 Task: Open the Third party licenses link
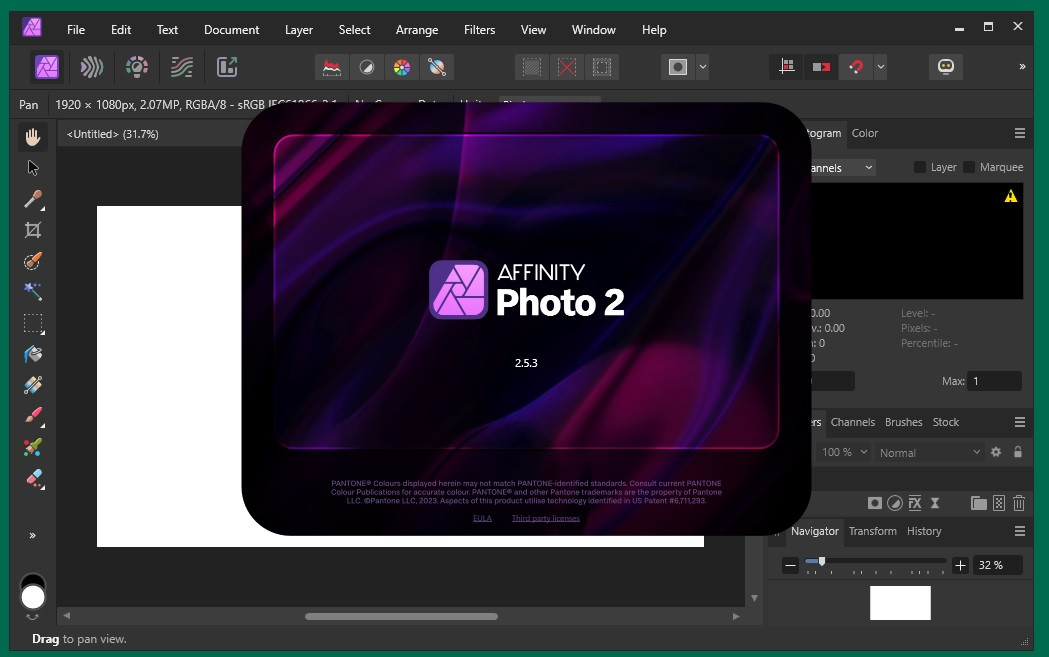click(x=546, y=519)
